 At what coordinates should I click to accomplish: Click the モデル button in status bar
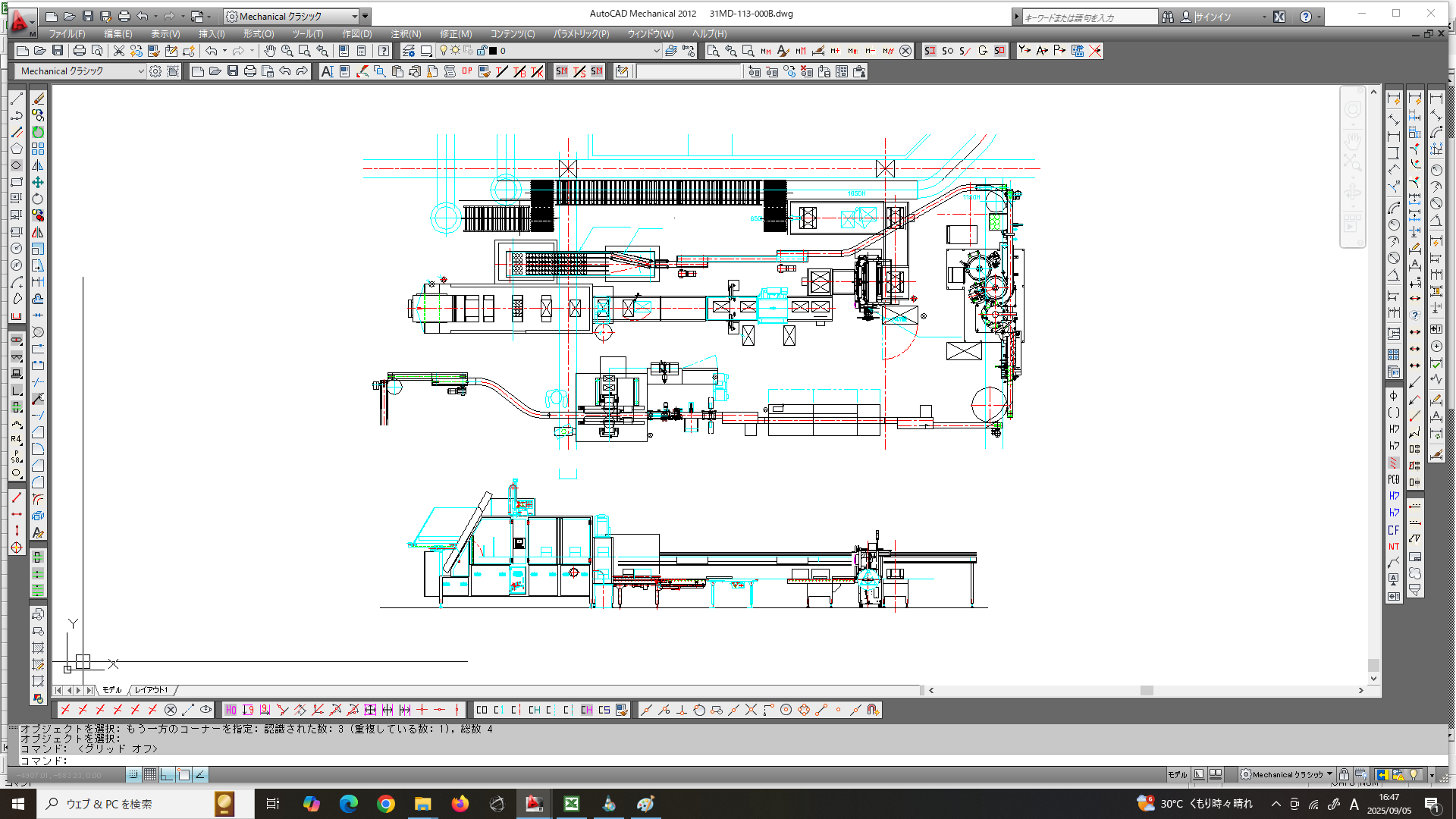[1176, 774]
